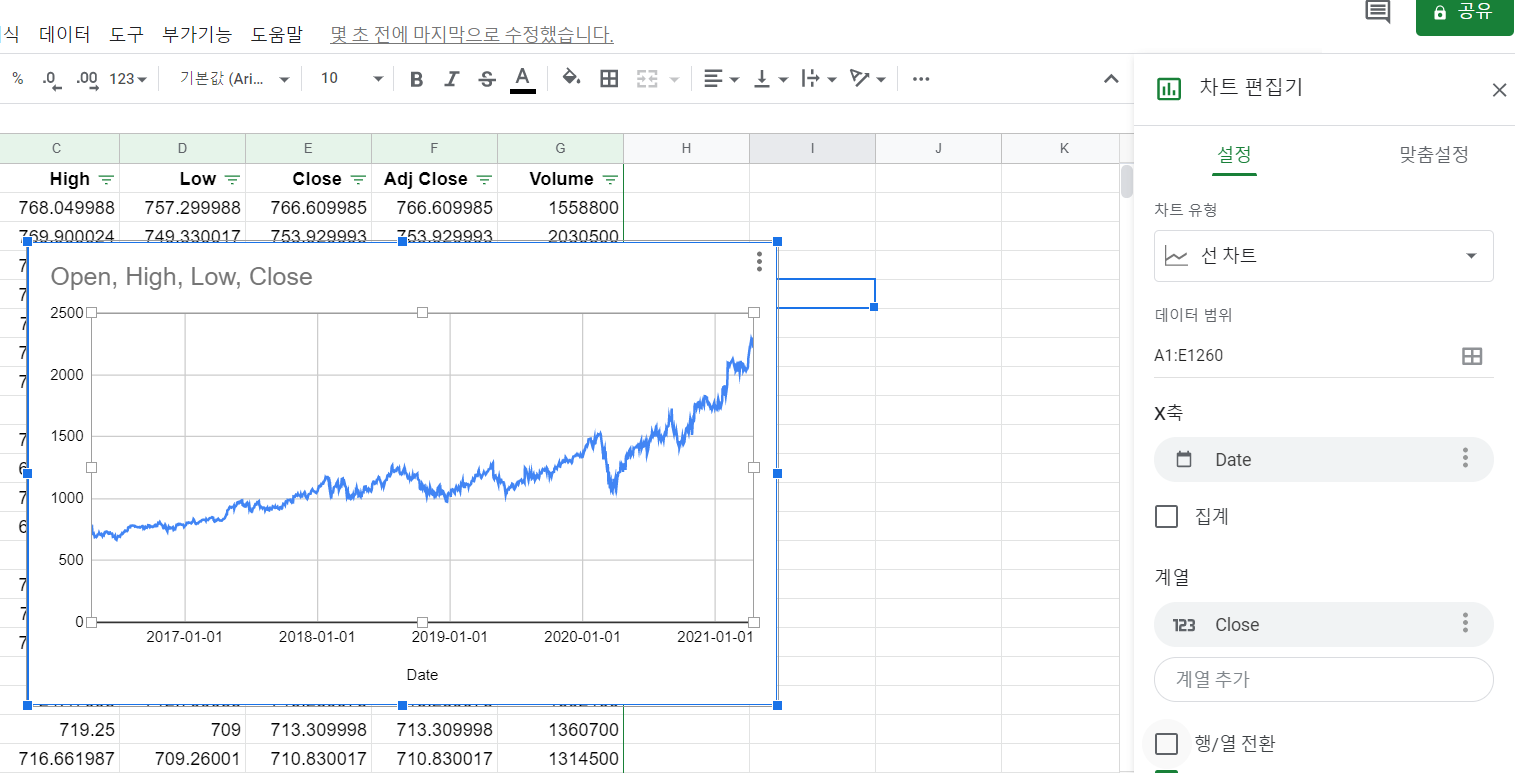Screen dimensions: 1515x773
Task: Open the cell borders tool
Action: pos(609,79)
